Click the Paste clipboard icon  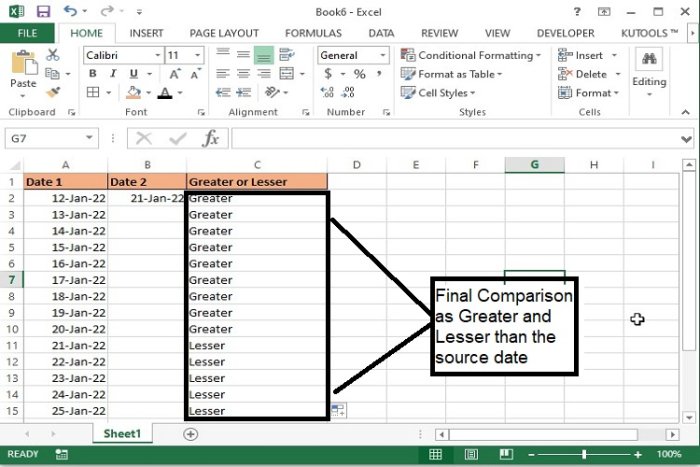pos(24,64)
